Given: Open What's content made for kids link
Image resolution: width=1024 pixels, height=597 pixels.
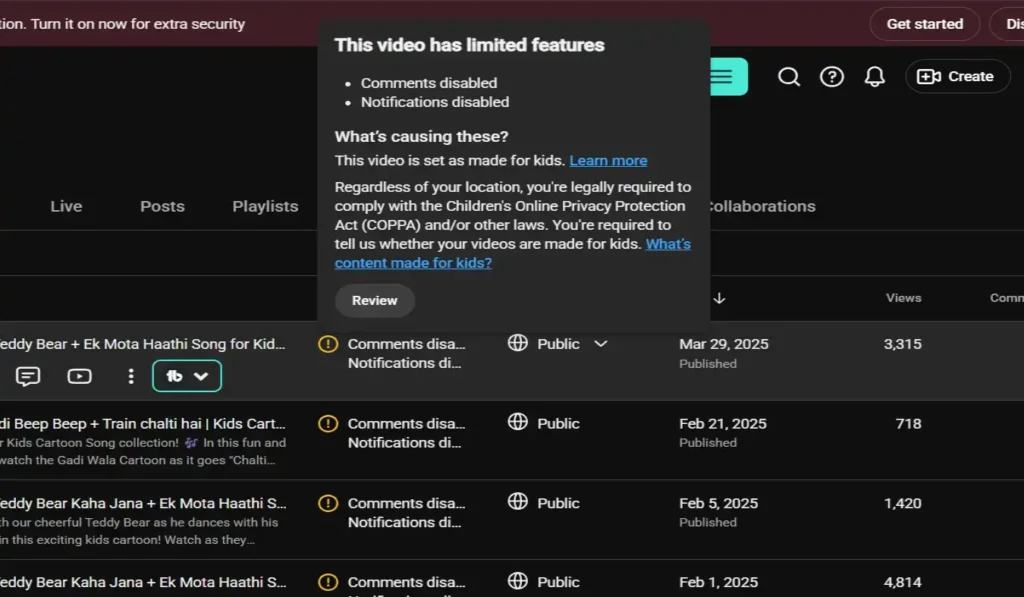Looking at the screenshot, I should coord(513,253).
